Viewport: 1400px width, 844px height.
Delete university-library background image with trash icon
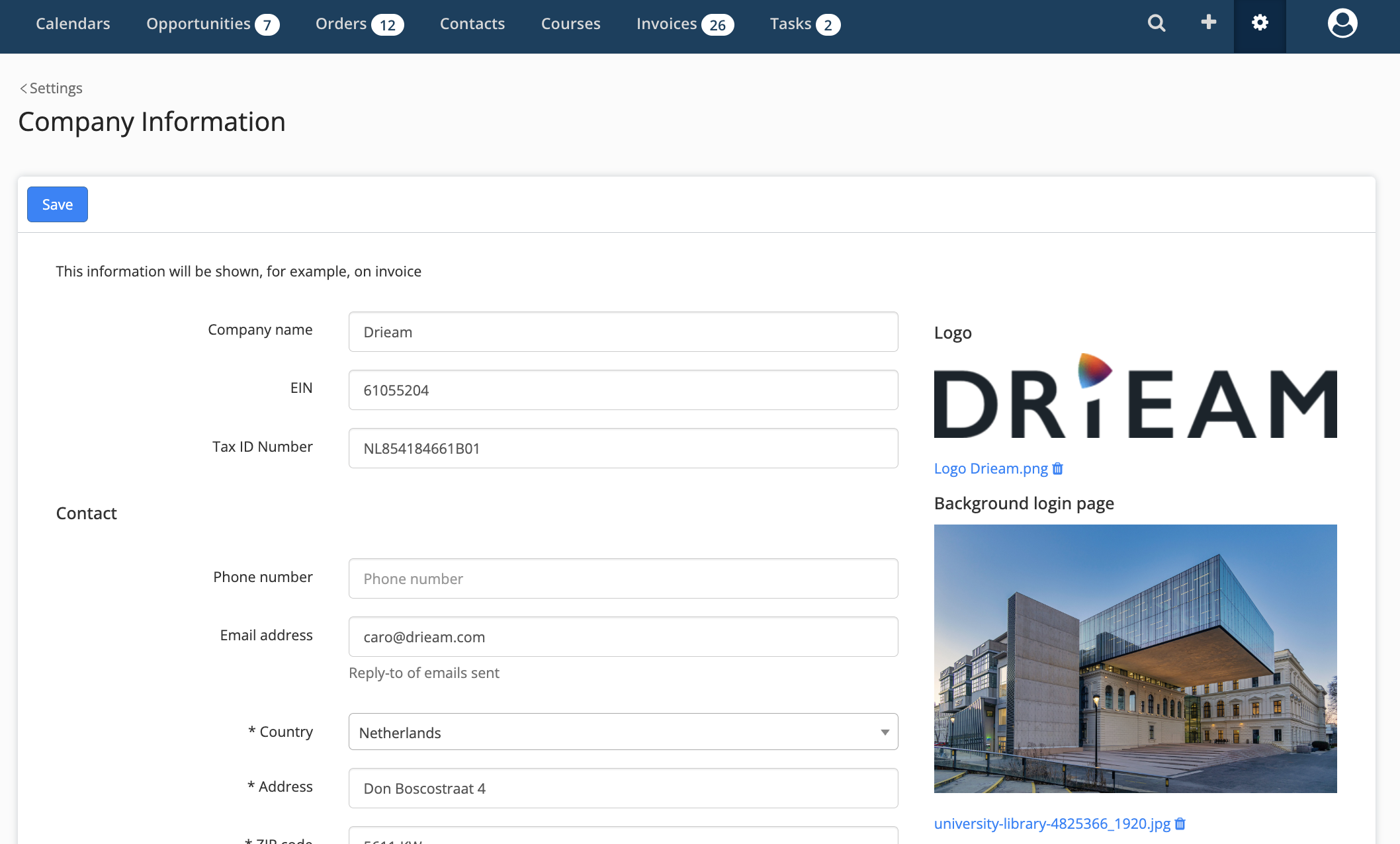pyautogui.click(x=1180, y=823)
